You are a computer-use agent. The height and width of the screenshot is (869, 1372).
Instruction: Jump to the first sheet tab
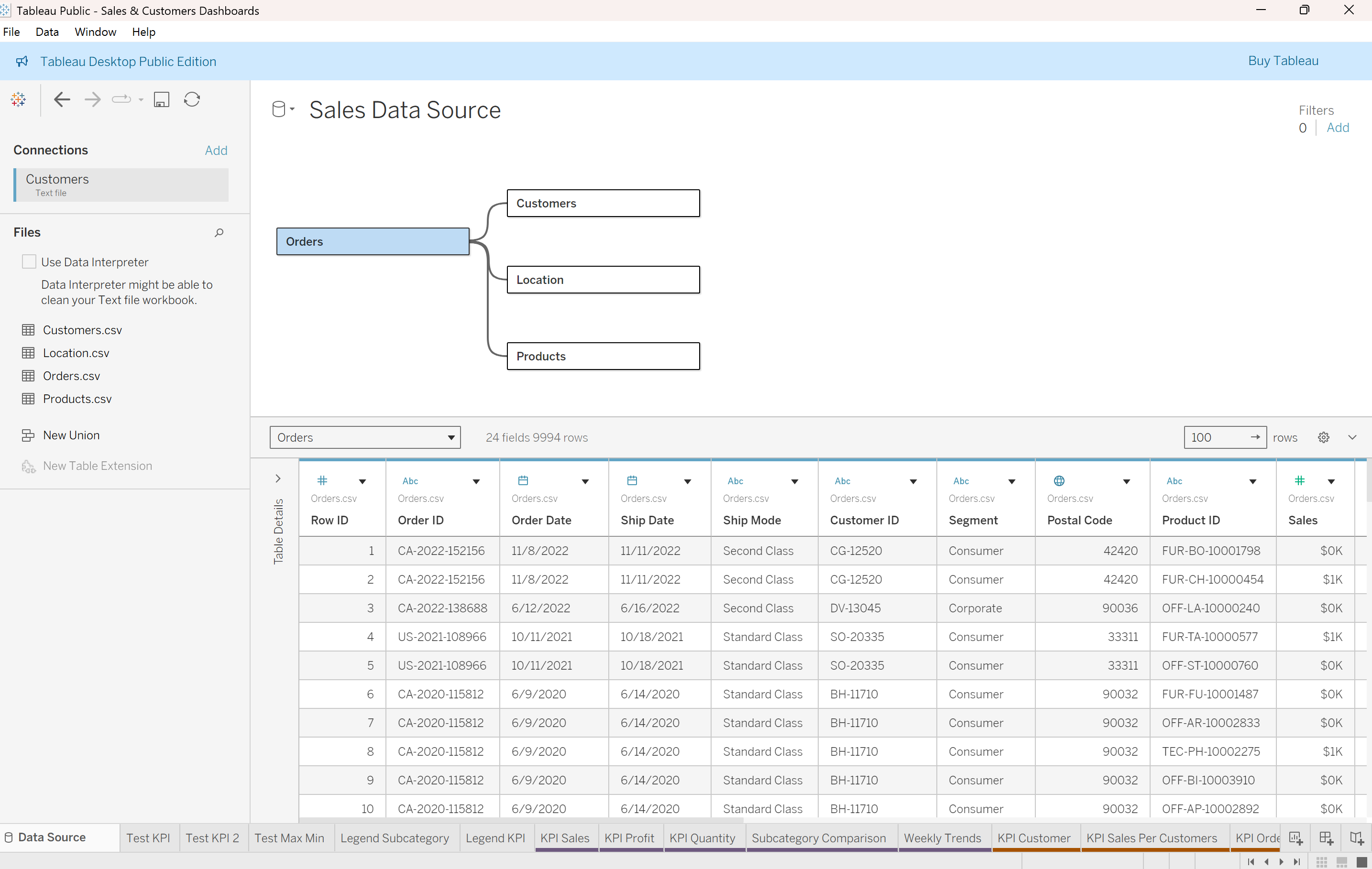pos(1251,862)
